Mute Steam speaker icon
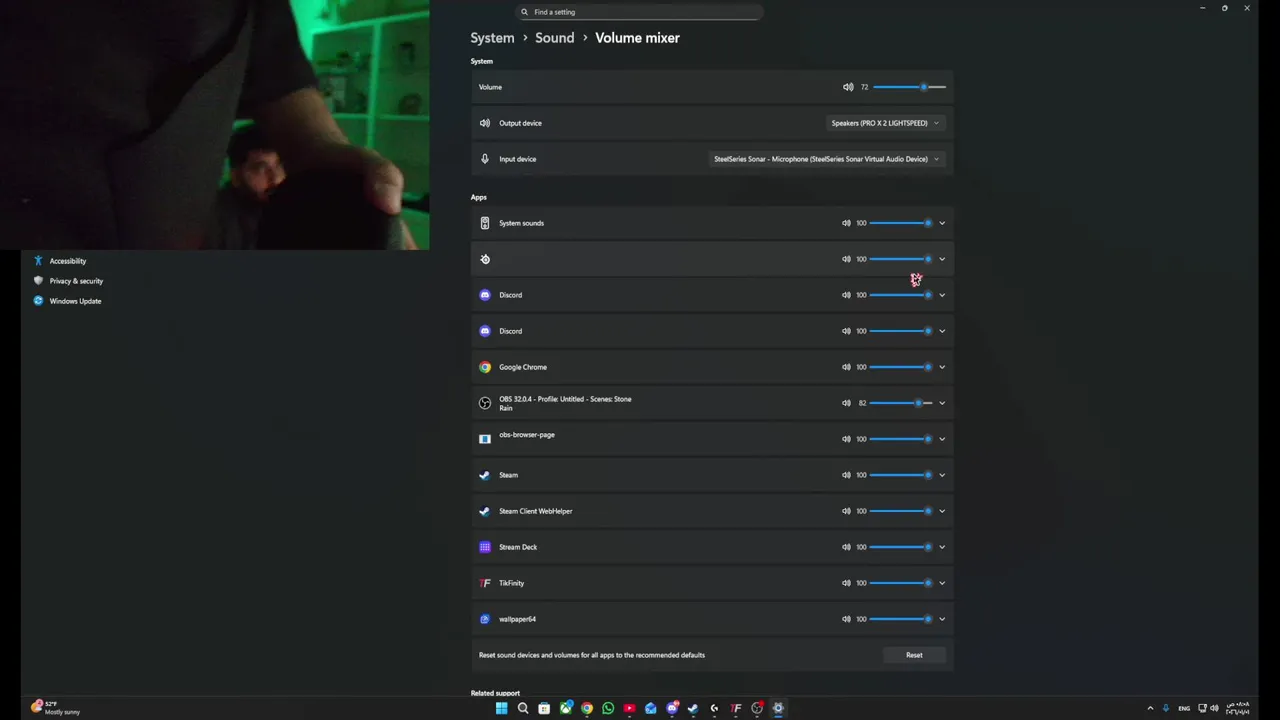The image size is (1280, 720). [846, 475]
